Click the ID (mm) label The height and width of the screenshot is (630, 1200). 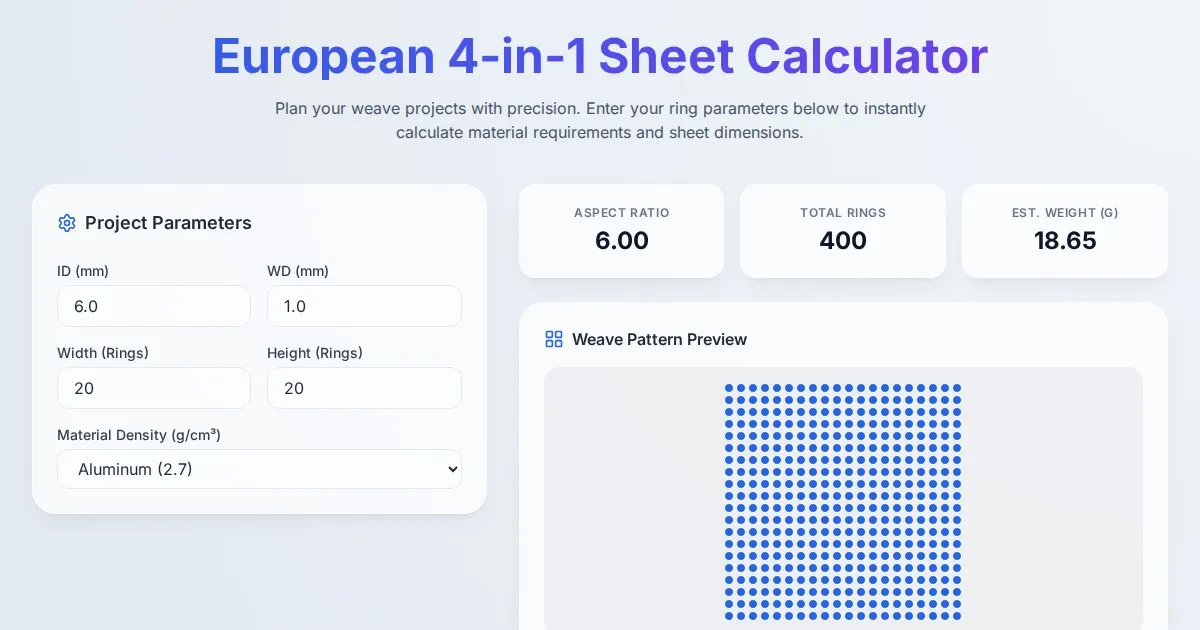83,271
